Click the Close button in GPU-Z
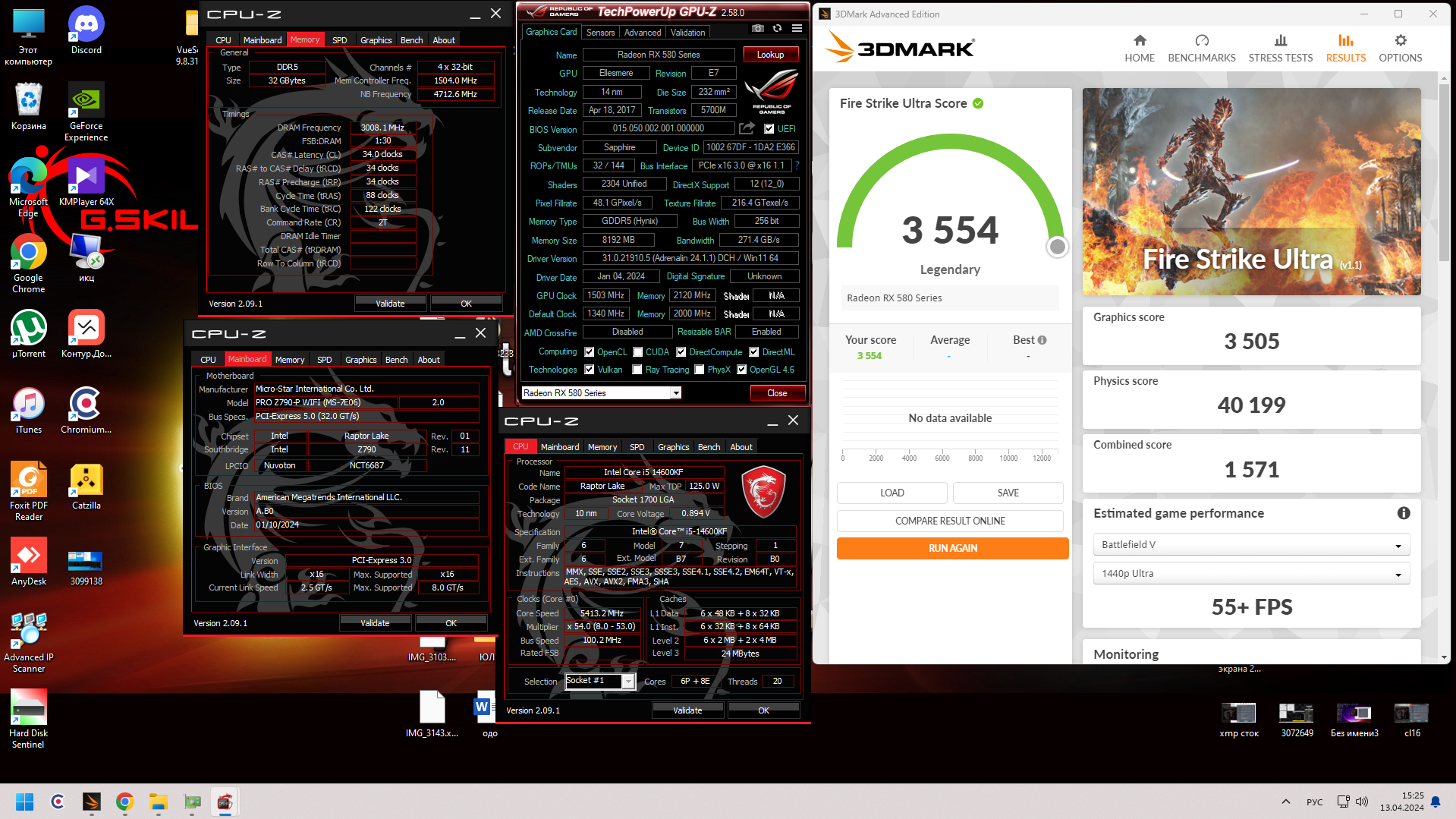 (777, 393)
